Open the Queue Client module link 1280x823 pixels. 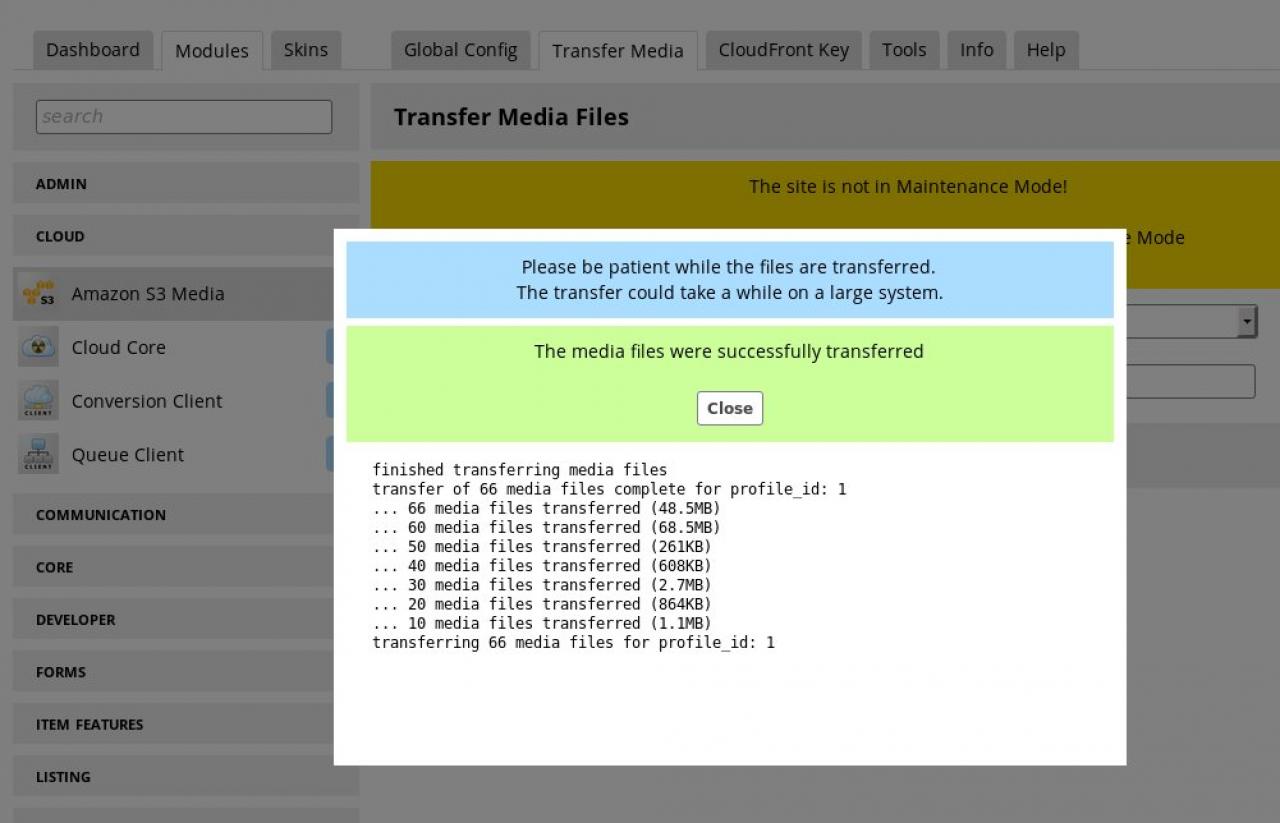[128, 455]
